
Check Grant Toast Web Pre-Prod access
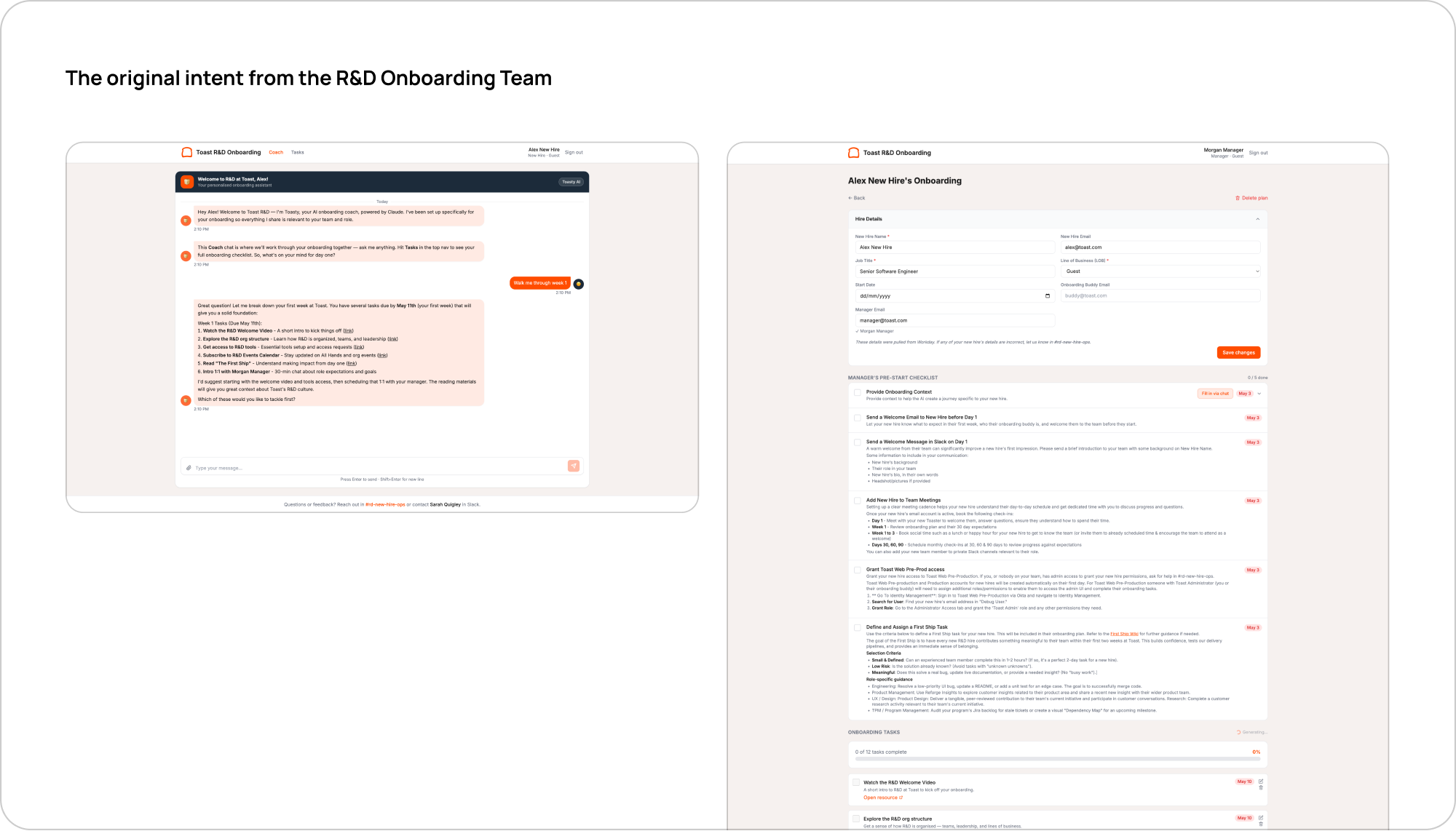(x=858, y=570)
